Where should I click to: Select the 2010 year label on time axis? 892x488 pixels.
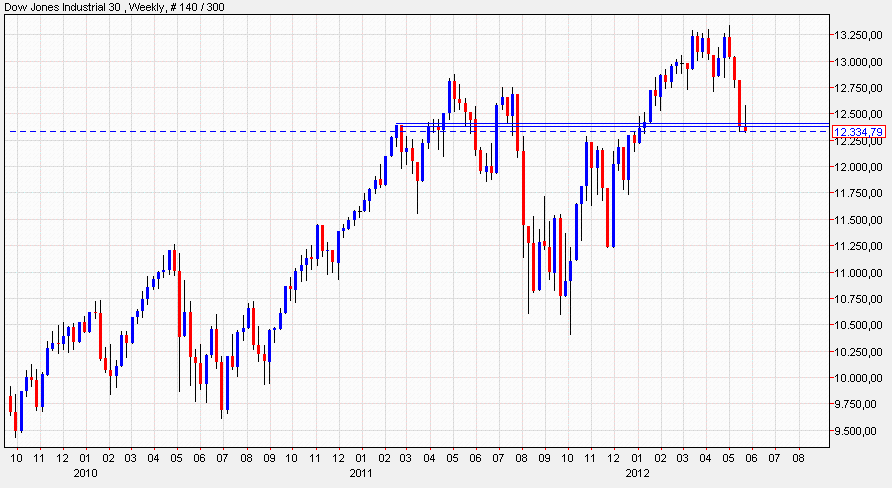pyautogui.click(x=83, y=471)
